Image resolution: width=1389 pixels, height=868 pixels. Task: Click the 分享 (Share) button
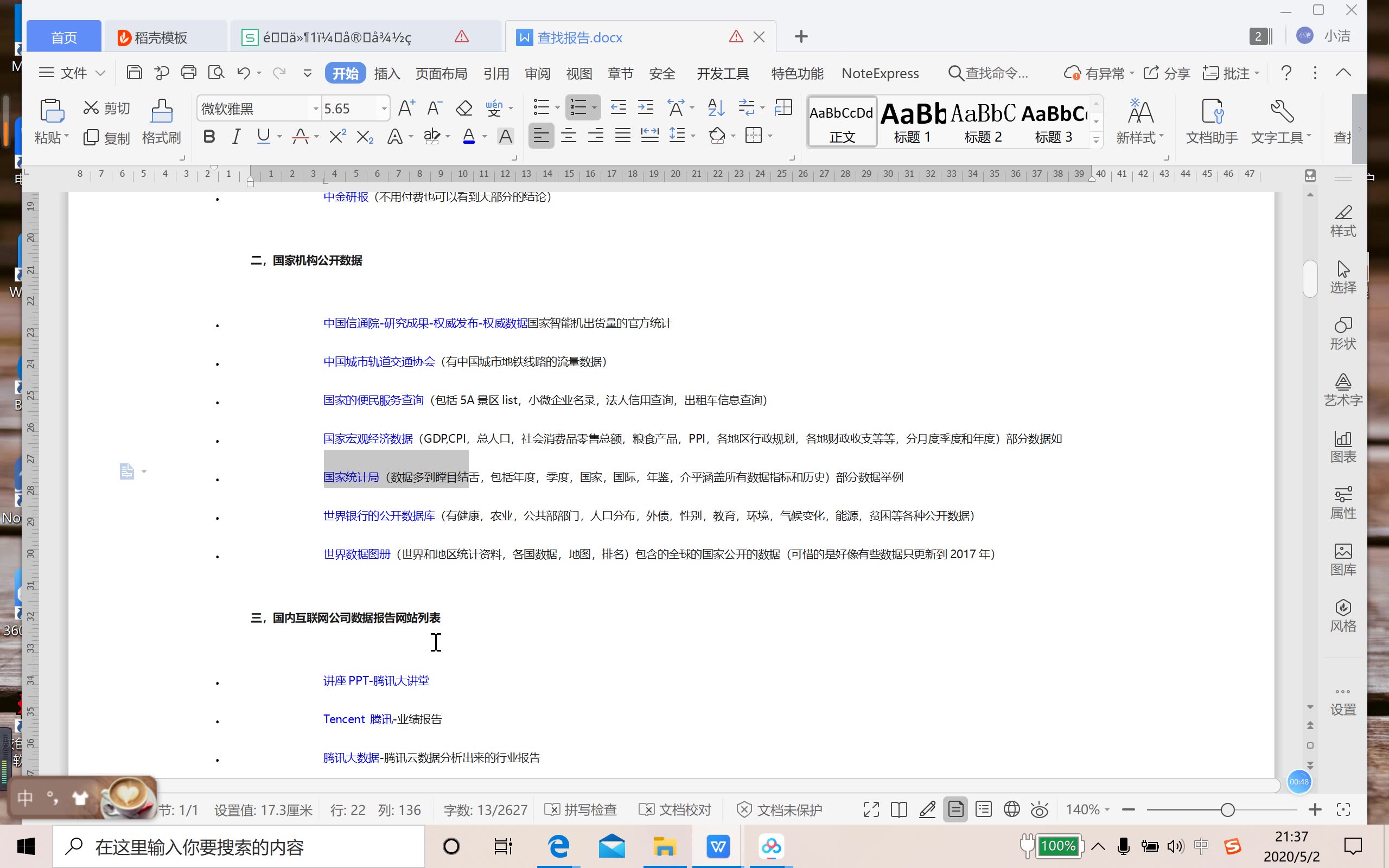(1167, 73)
